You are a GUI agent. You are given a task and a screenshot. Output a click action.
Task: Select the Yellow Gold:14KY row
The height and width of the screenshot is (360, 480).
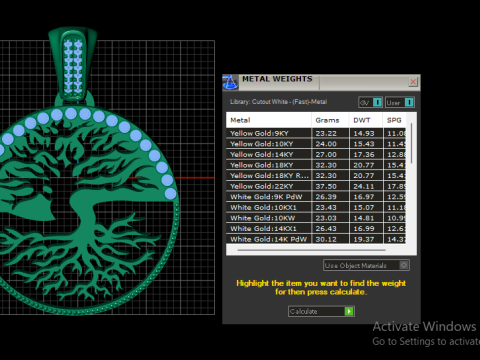coord(316,155)
